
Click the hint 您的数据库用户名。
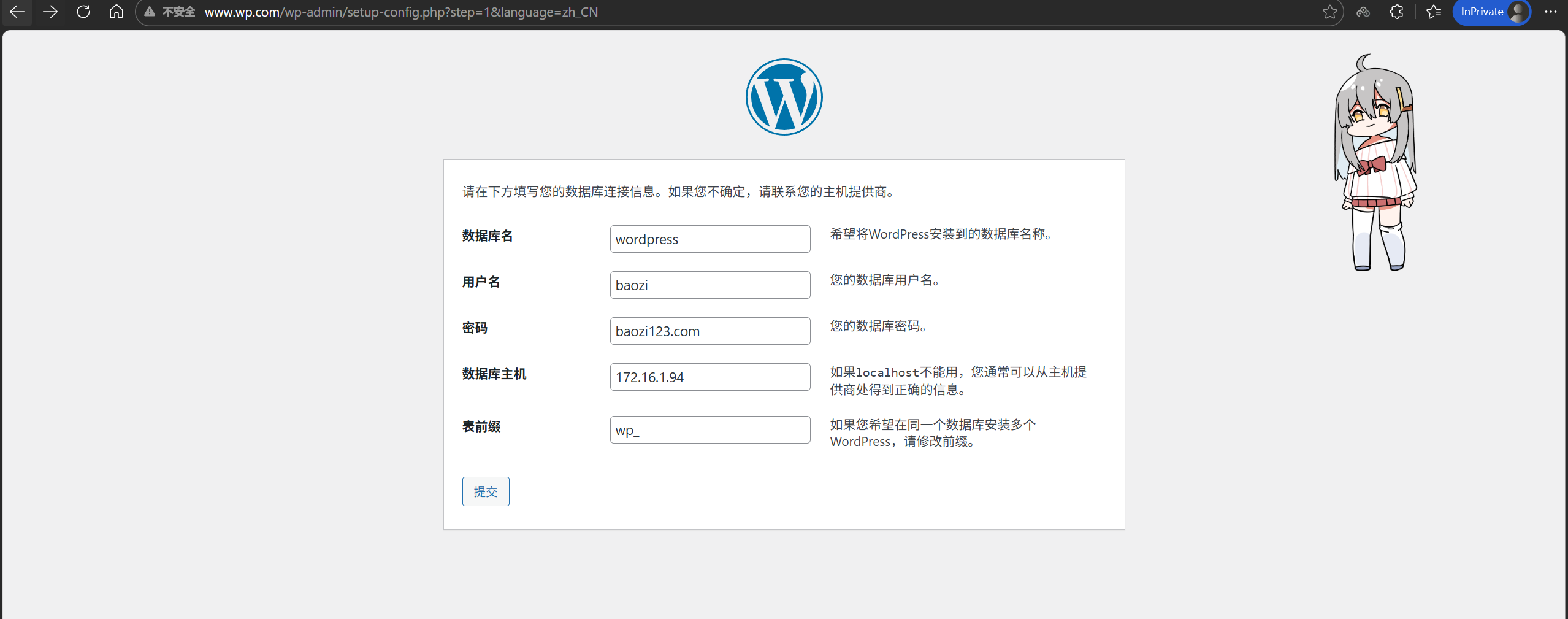pyautogui.click(x=885, y=280)
